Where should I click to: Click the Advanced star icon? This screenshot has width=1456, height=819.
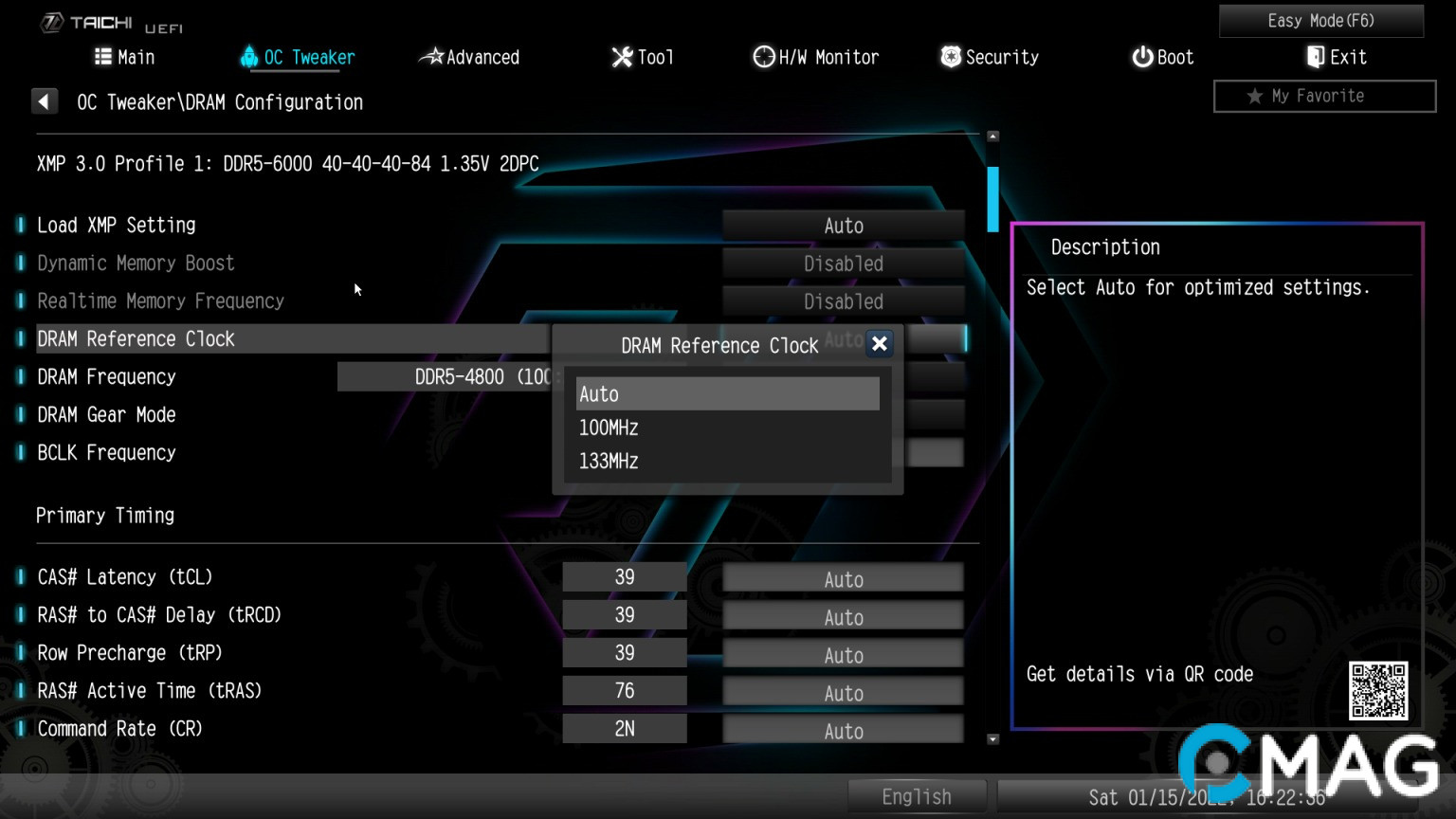pos(431,57)
